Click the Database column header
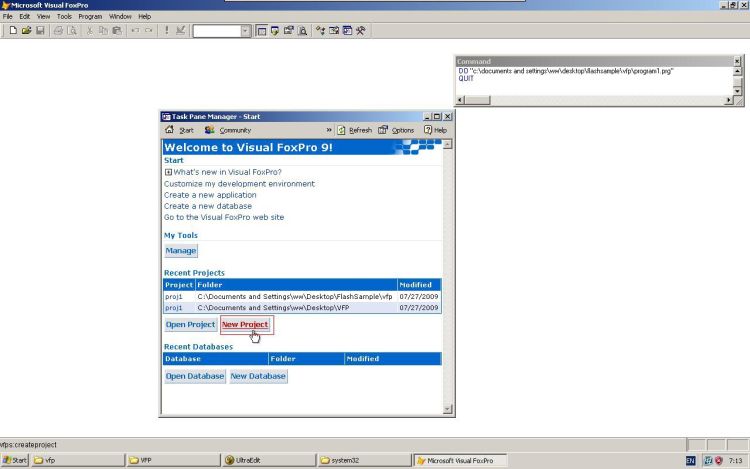 [x=215, y=359]
